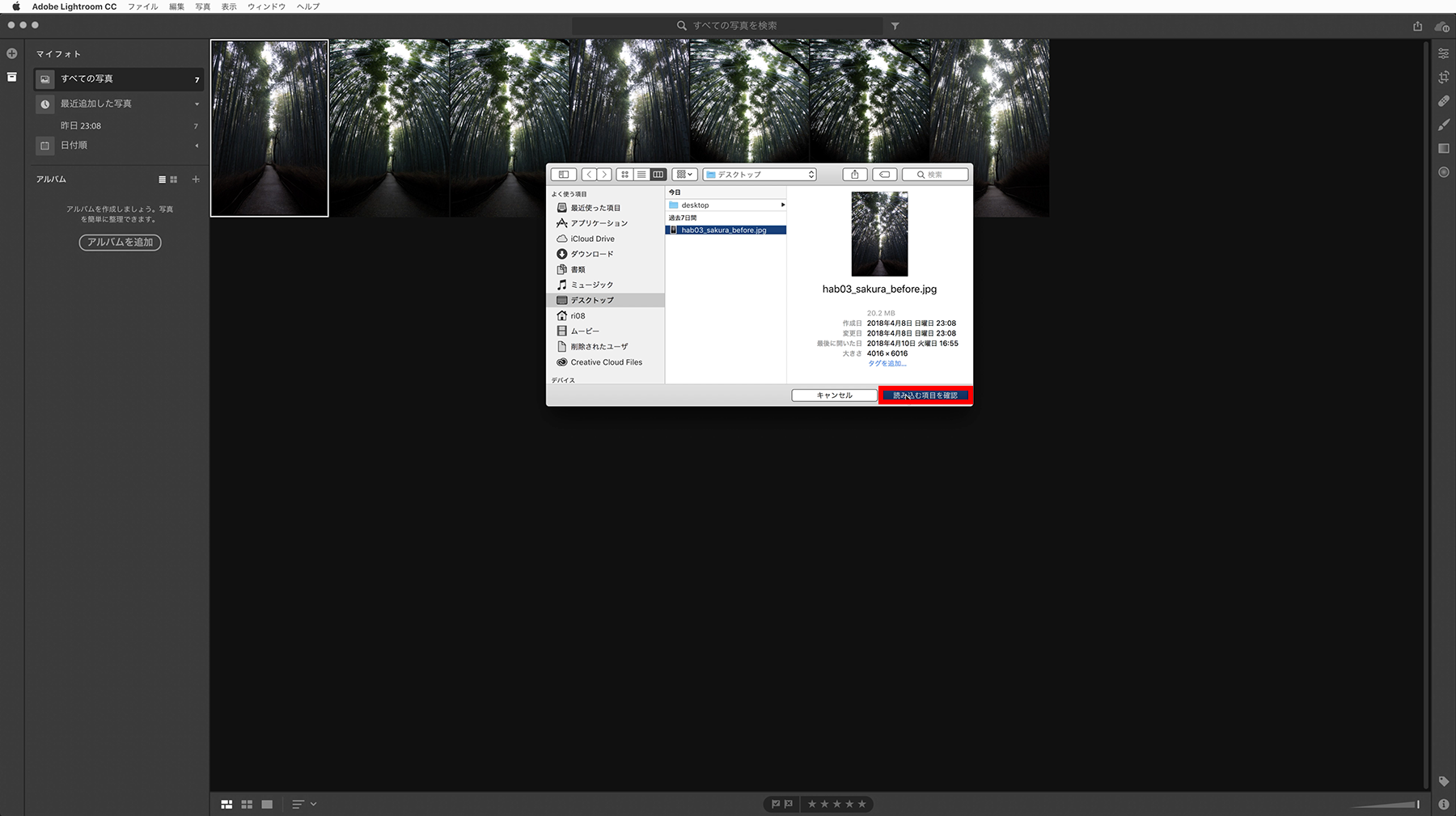Switch to square grid view
1456x816 pixels.
[247, 804]
